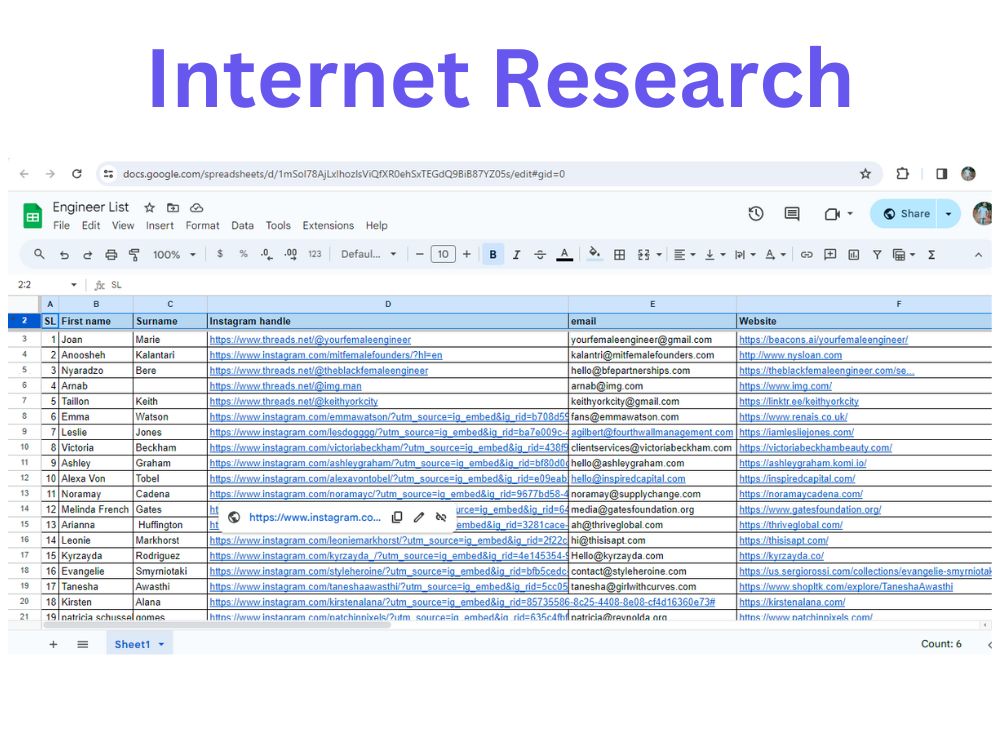Image resolution: width=1000 pixels, height=750 pixels.
Task: Activate the paint format tool
Action: pyautogui.click(x=134, y=254)
